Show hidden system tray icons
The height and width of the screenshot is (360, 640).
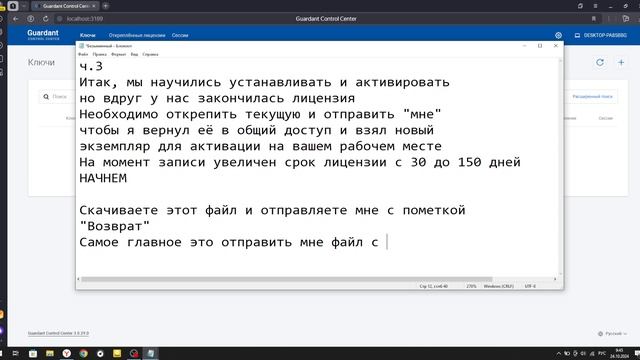558,353
